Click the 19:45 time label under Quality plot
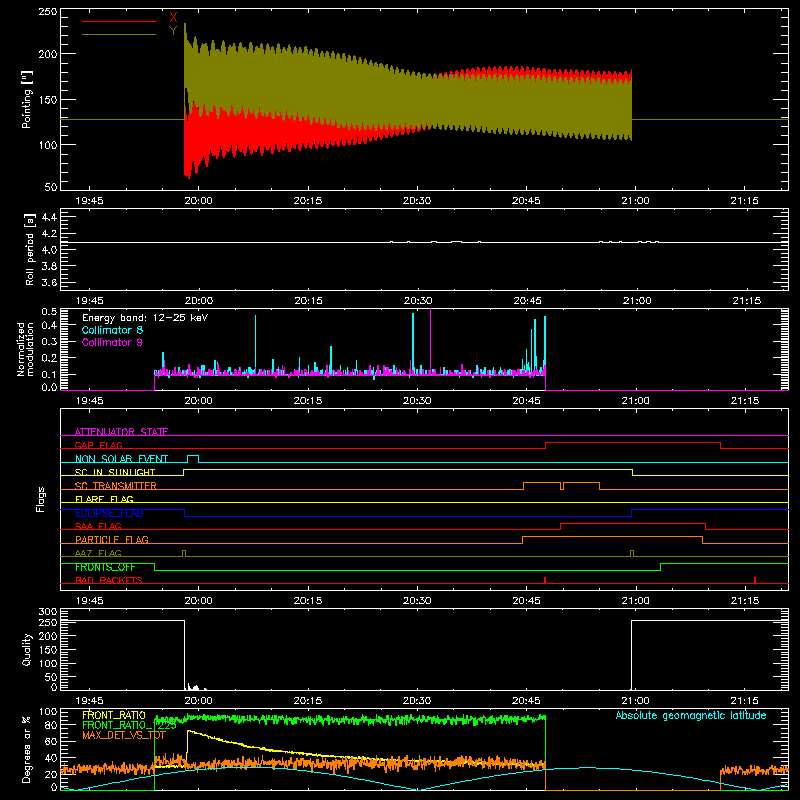The image size is (800, 800). coord(89,701)
